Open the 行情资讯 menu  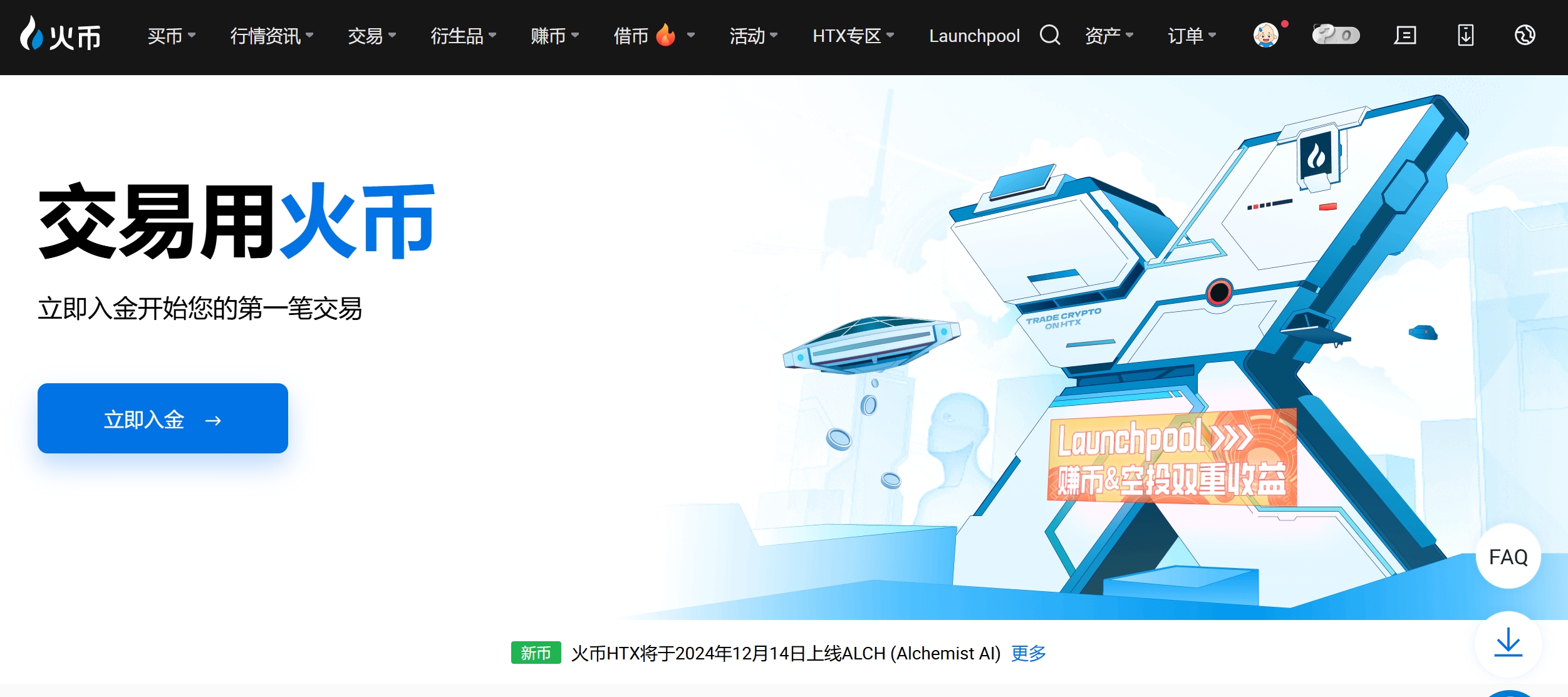(x=271, y=36)
